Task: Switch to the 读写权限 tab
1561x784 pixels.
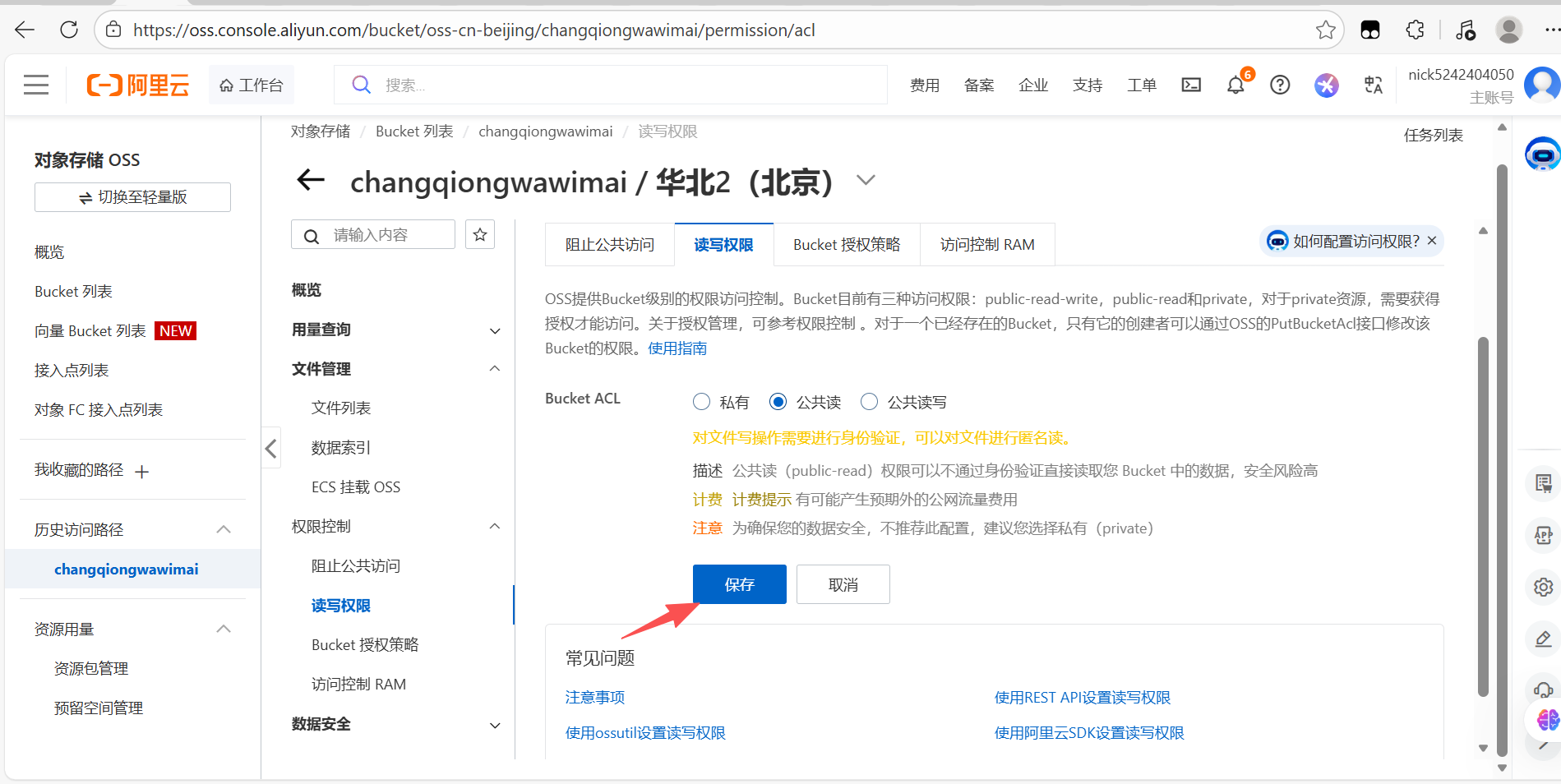Action: point(724,244)
